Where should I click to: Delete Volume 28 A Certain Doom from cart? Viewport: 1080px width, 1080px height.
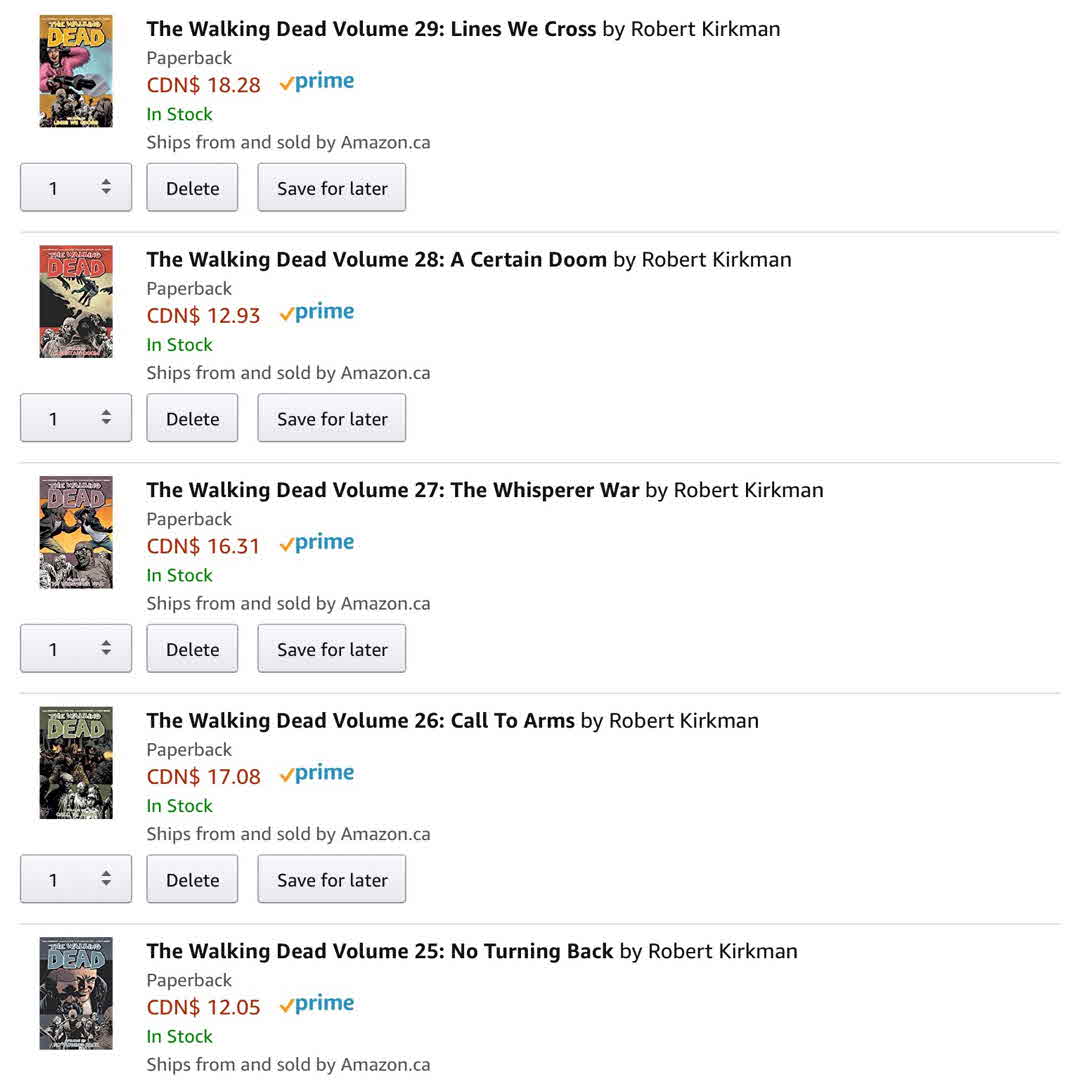192,418
